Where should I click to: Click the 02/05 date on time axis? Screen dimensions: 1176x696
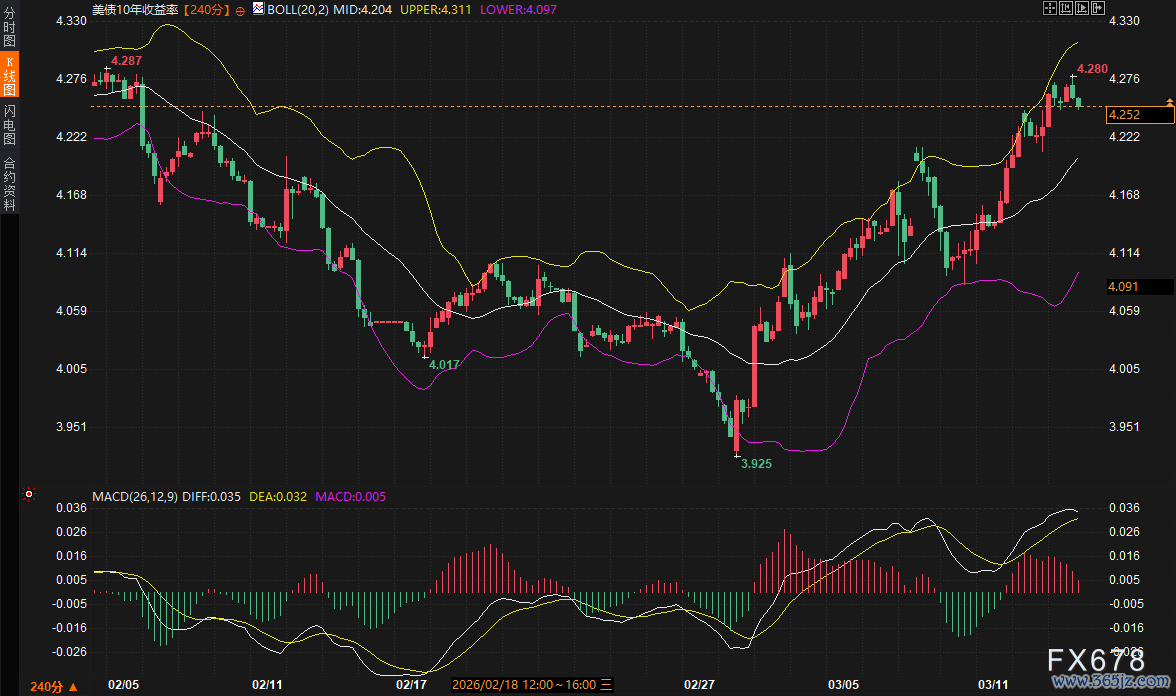coord(124,684)
